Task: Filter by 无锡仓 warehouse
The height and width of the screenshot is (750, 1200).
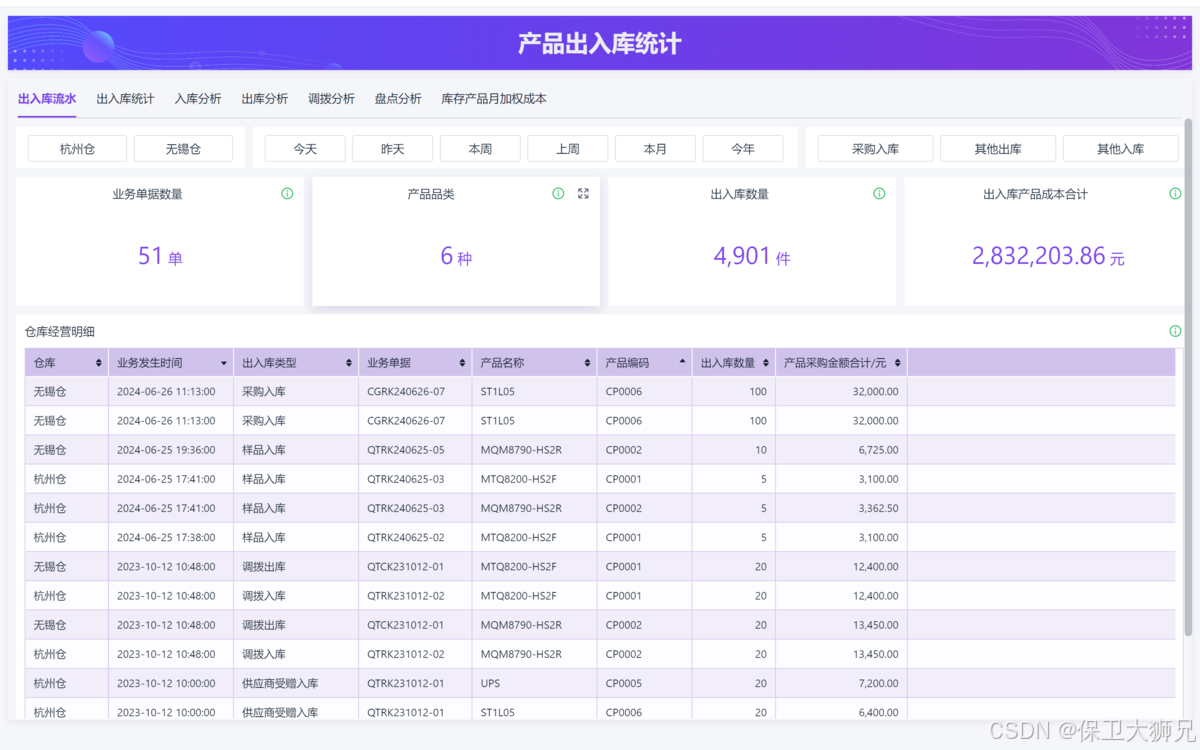Action: click(183, 149)
